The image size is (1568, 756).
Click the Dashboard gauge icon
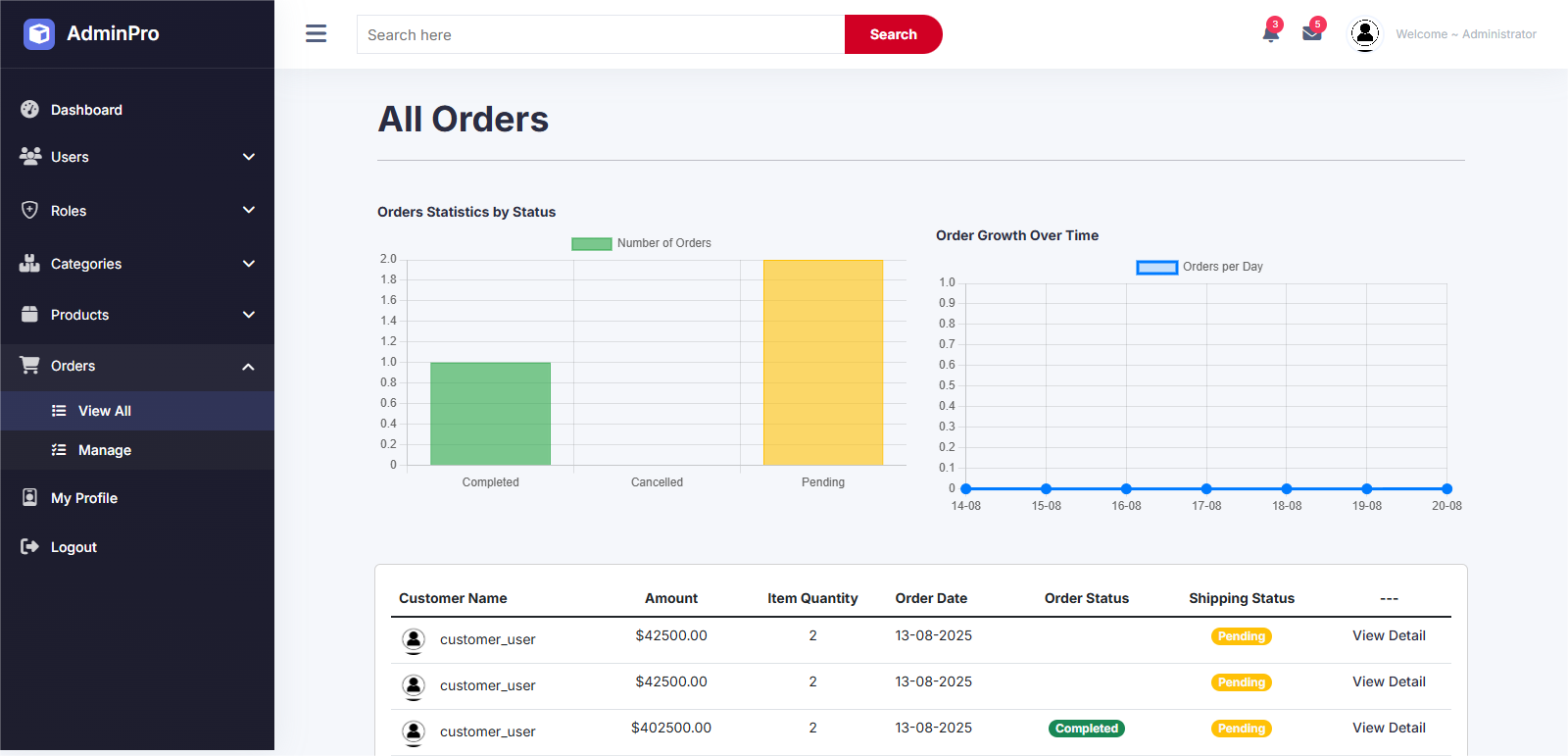[x=30, y=110]
